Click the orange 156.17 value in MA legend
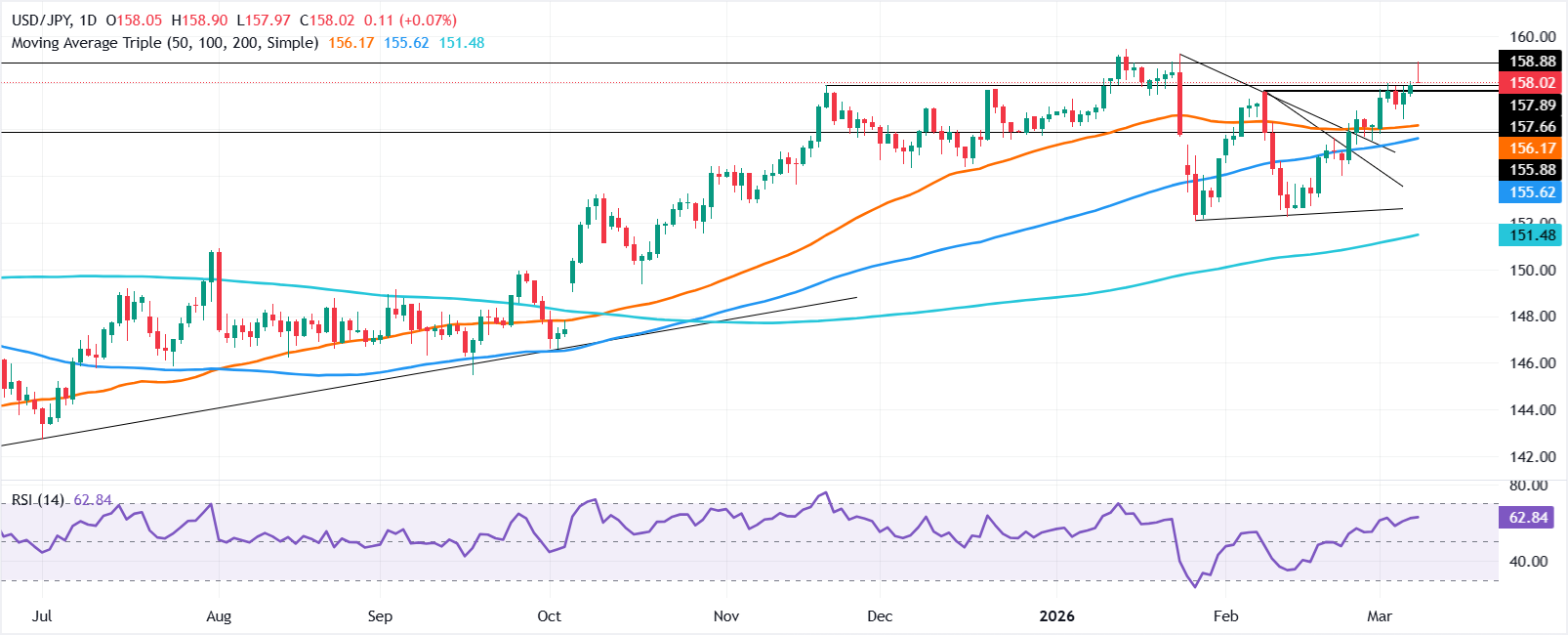Viewport: 1568px width, 635px height. click(351, 43)
